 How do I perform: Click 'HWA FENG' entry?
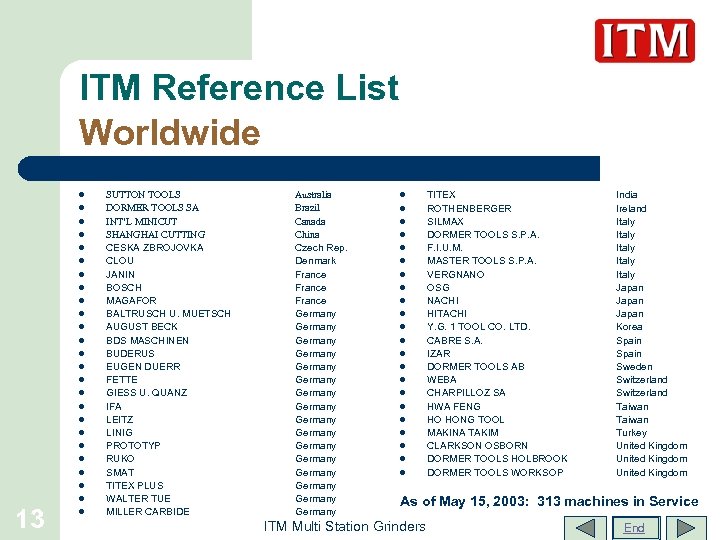(453, 406)
